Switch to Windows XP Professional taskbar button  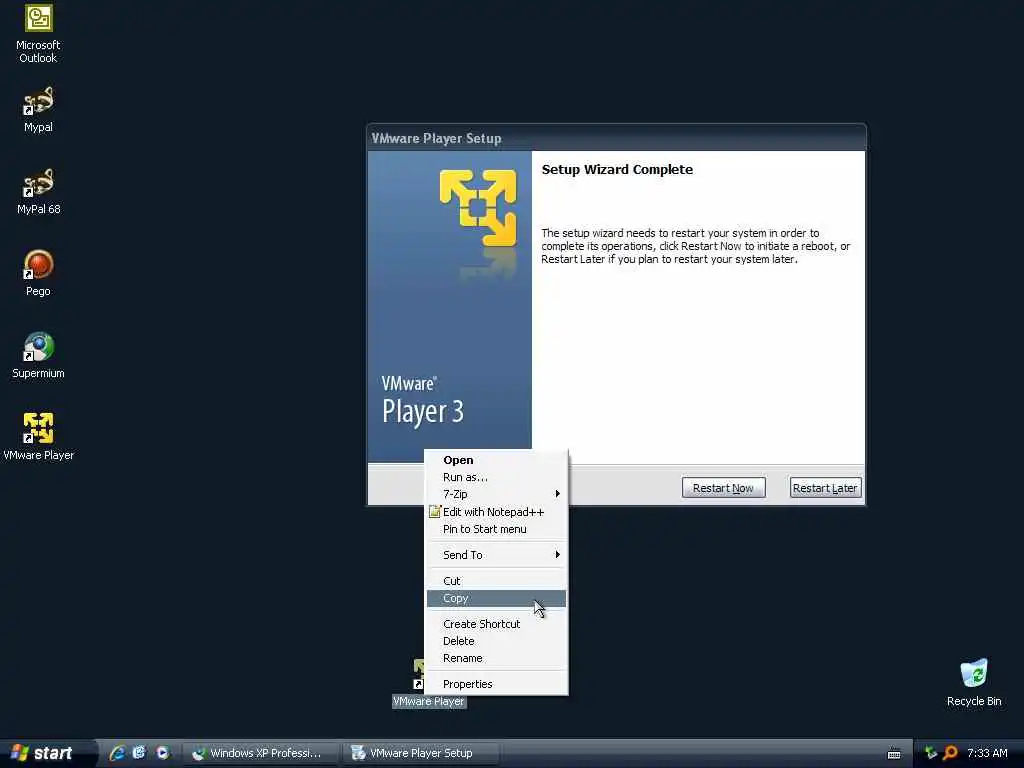pos(261,753)
